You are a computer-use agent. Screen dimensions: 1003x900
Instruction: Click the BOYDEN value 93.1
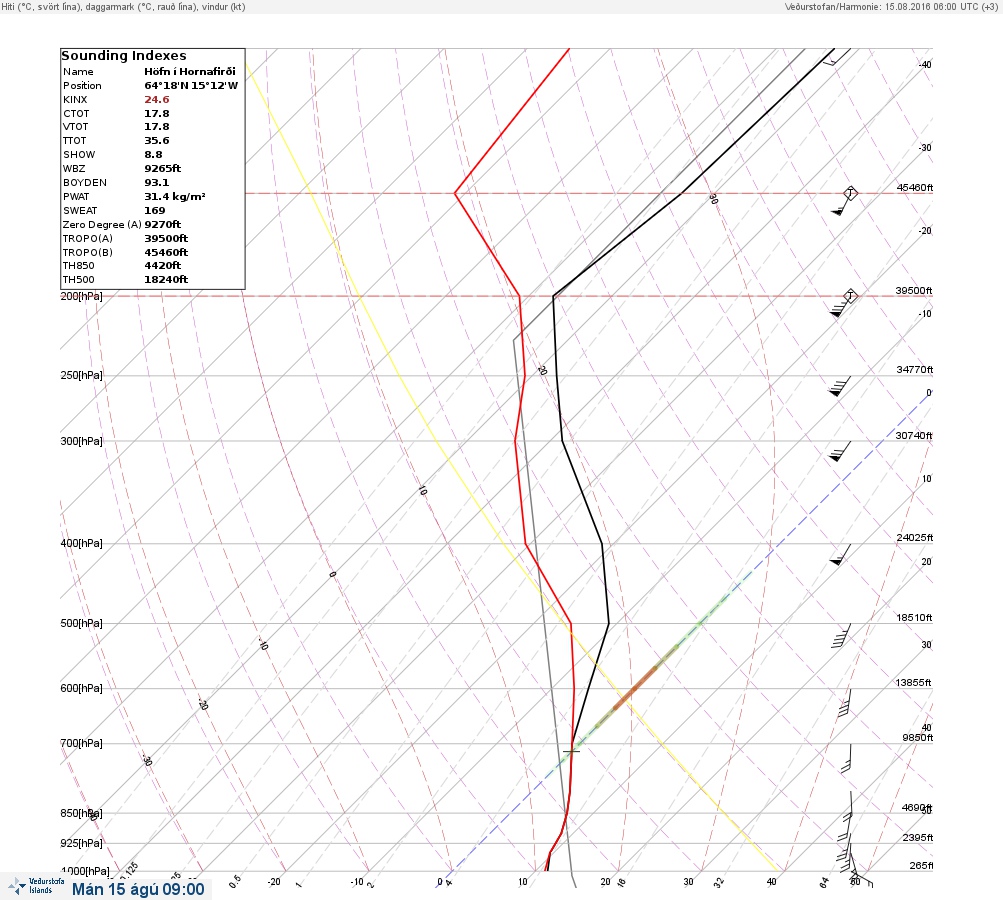pyautogui.click(x=157, y=183)
